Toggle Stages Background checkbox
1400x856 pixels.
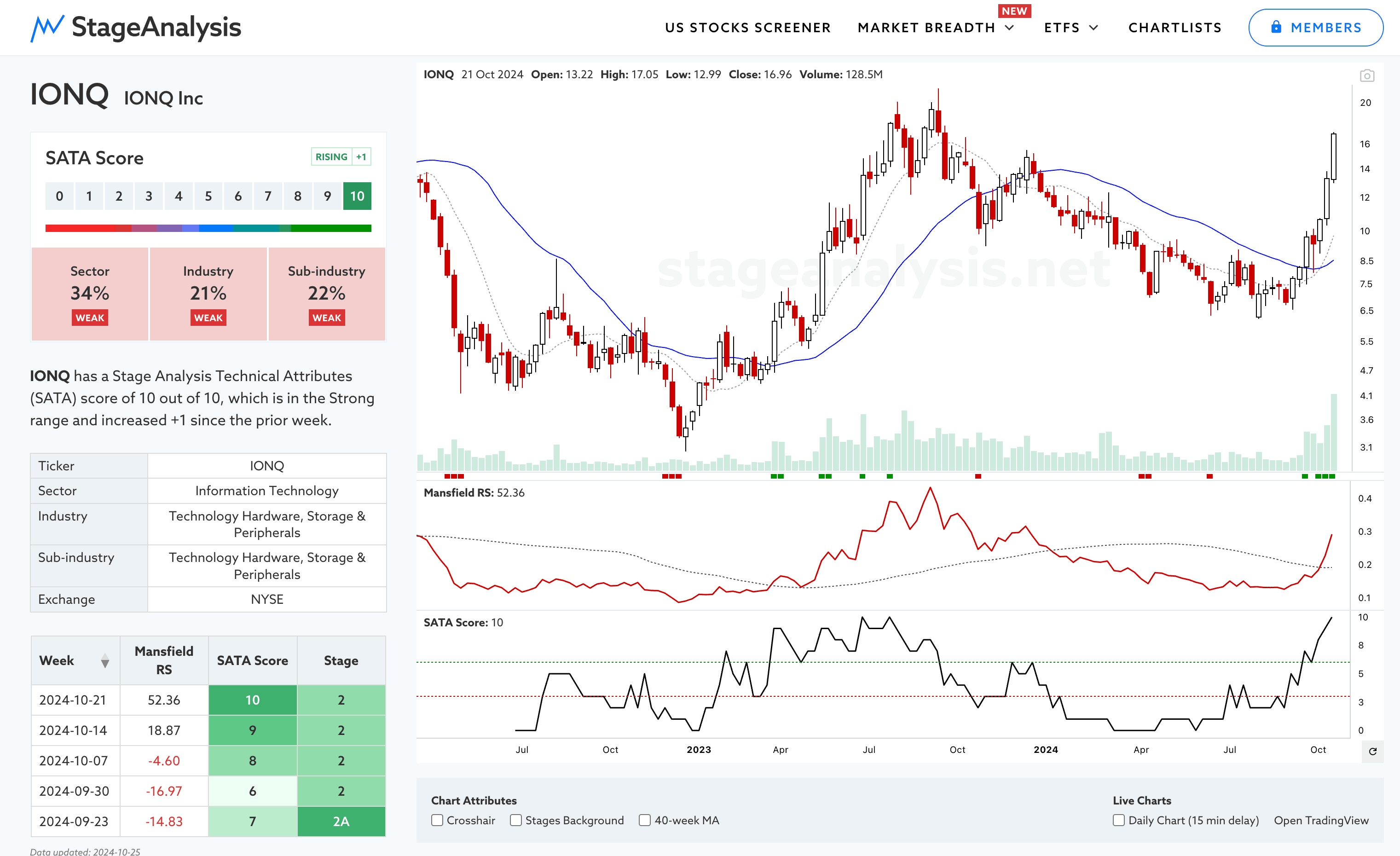(516, 820)
